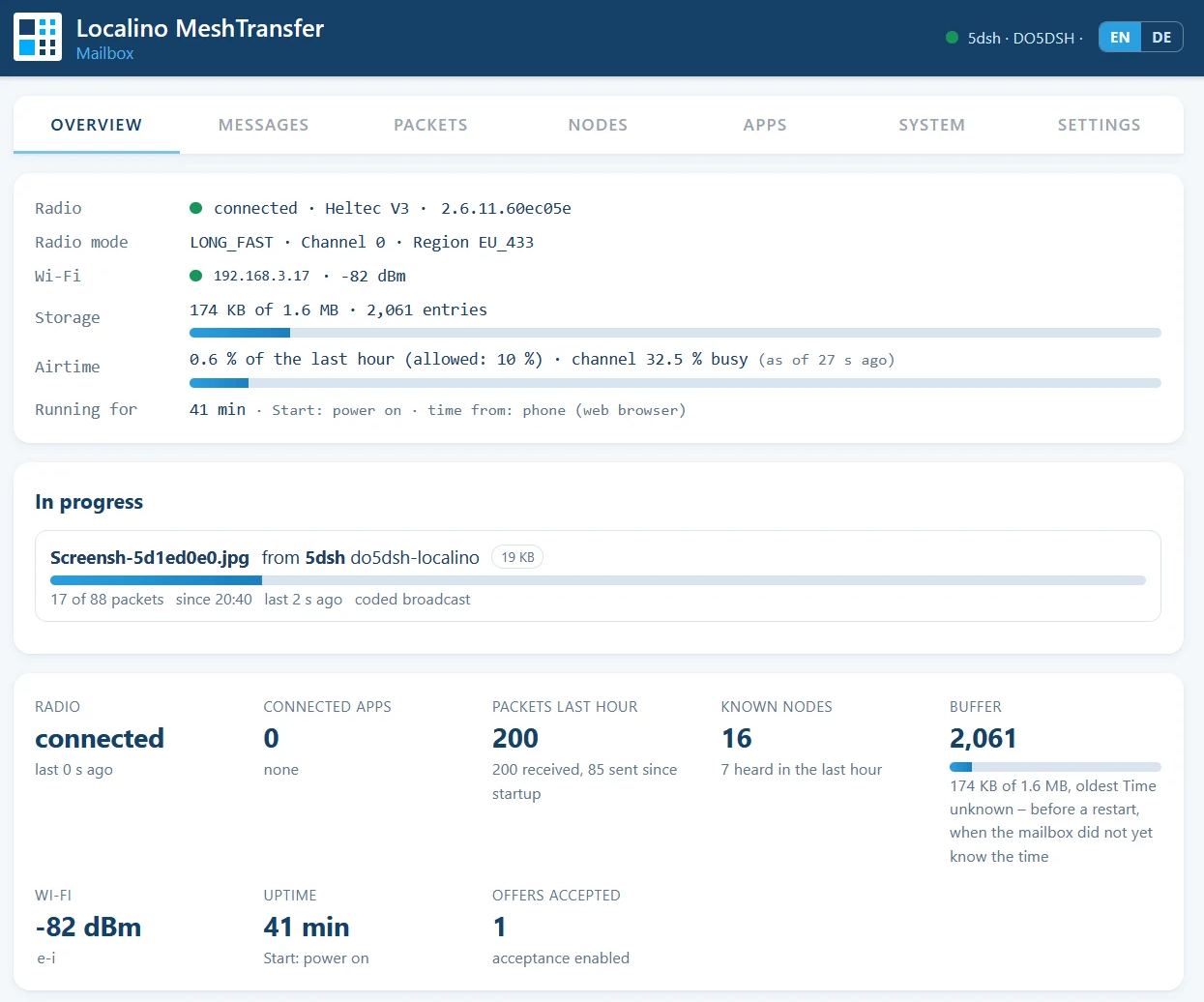Click the In progress heading
Image resolution: width=1204 pixels, height=1002 pixels.
pos(89,502)
